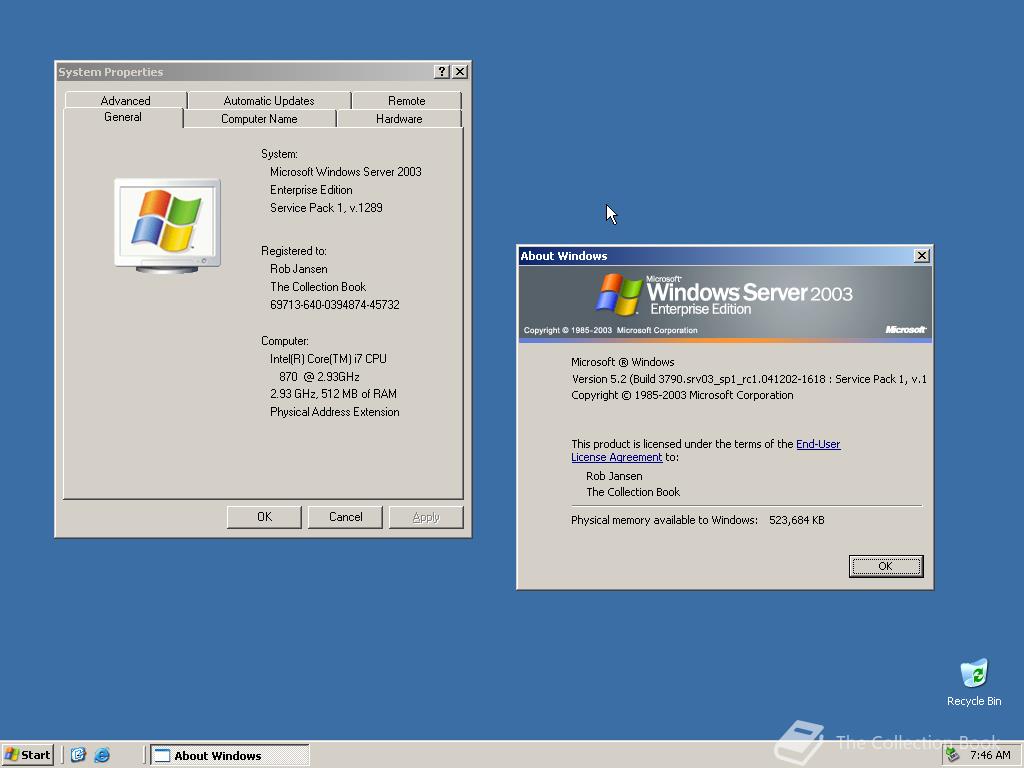Click the 'Intel(R) Core(TM) i7 CPU' text
This screenshot has width=1024, height=768.
pyautogui.click(x=328, y=359)
